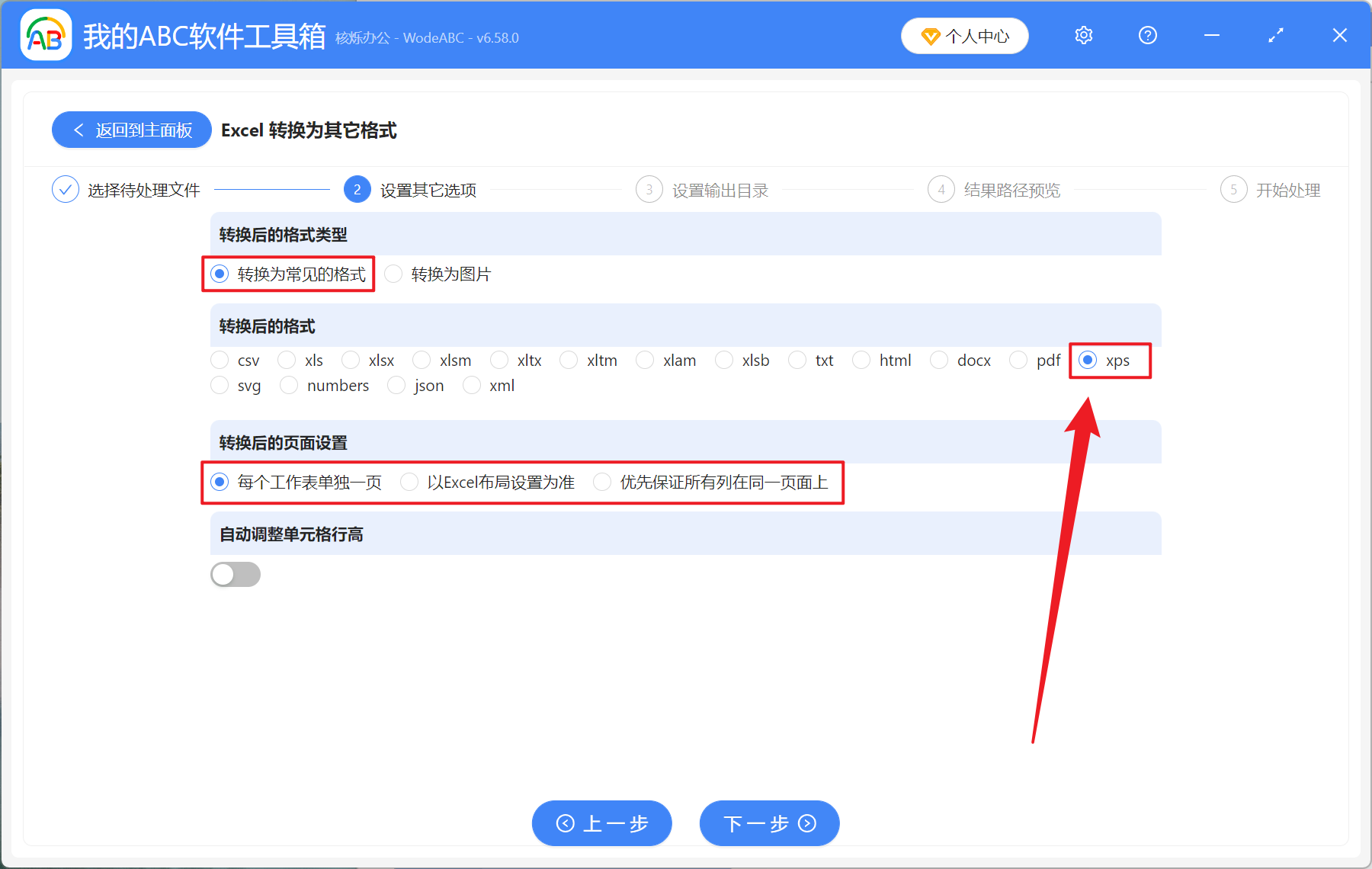Go to previous step 上一步

click(601, 823)
